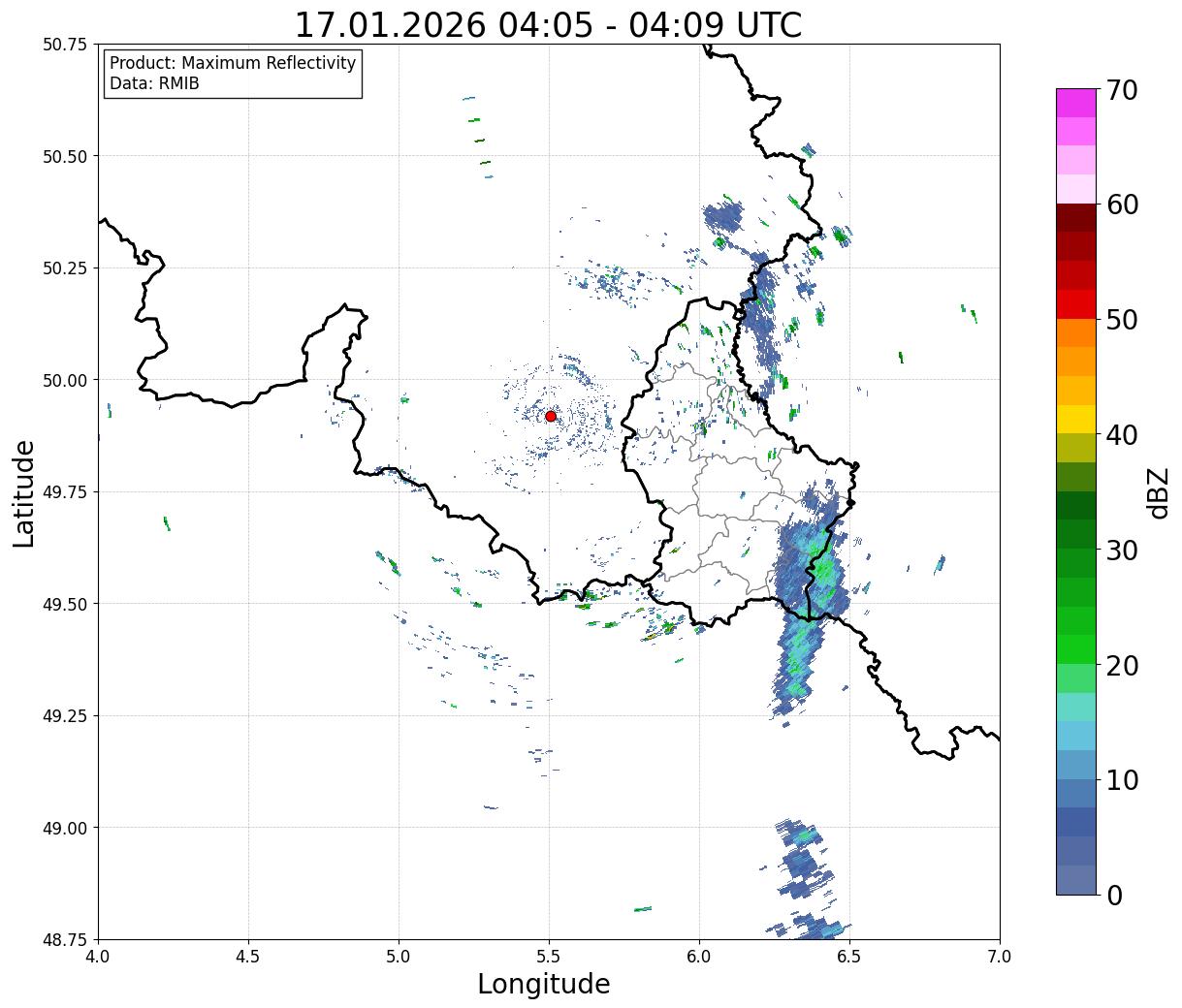Image resolution: width=1182 pixels, height=1008 pixels.
Task: Click the dBZ colorbar label
Action: point(1158,492)
